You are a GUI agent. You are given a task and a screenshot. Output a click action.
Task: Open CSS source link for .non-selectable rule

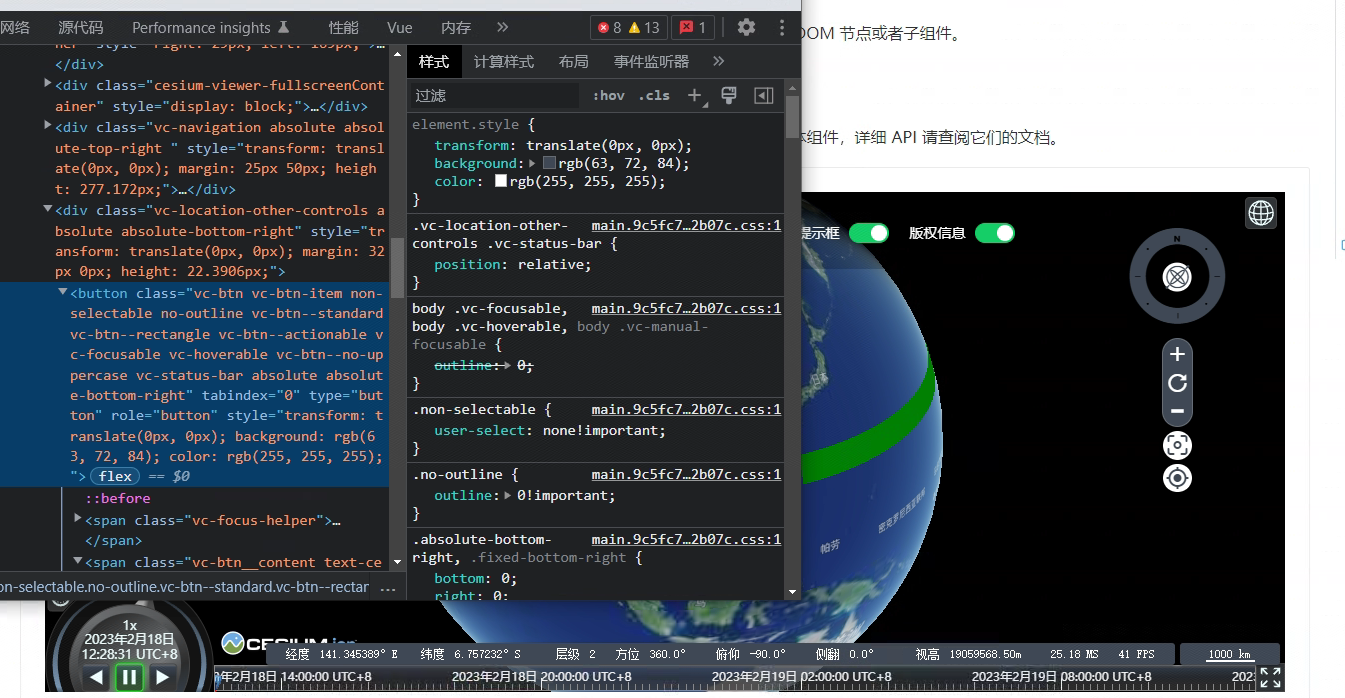[686, 409]
